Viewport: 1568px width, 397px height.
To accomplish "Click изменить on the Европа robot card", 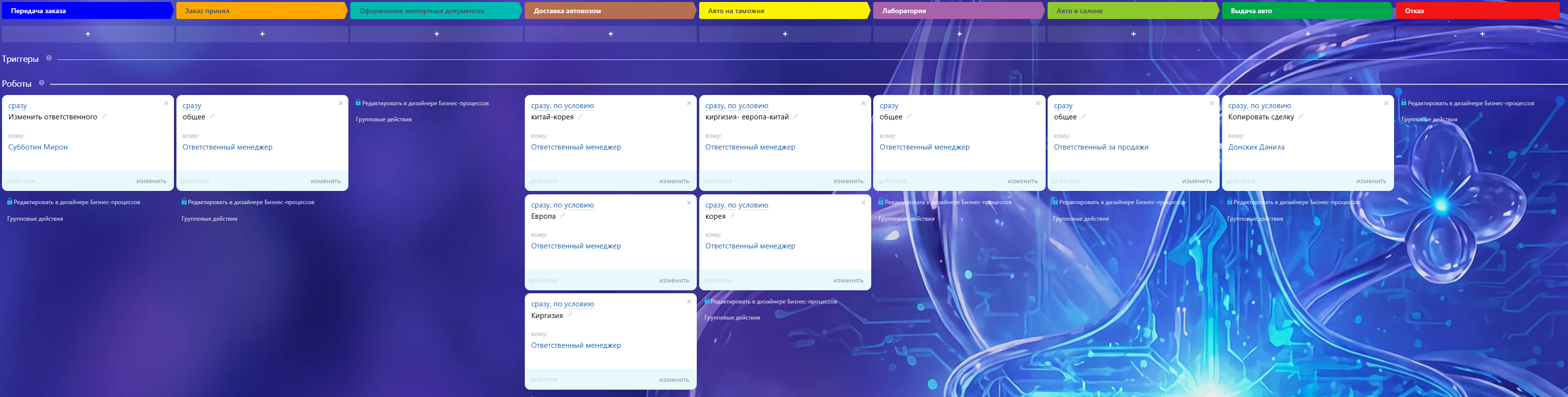I will 674,281.
